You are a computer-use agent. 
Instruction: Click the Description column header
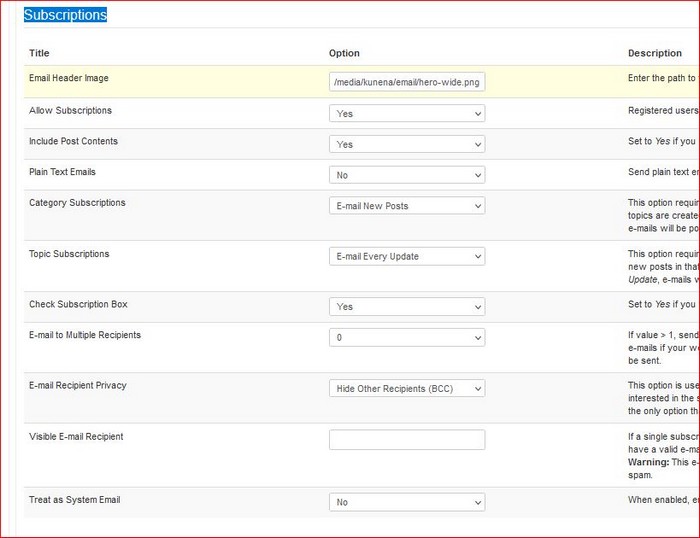coord(654,53)
